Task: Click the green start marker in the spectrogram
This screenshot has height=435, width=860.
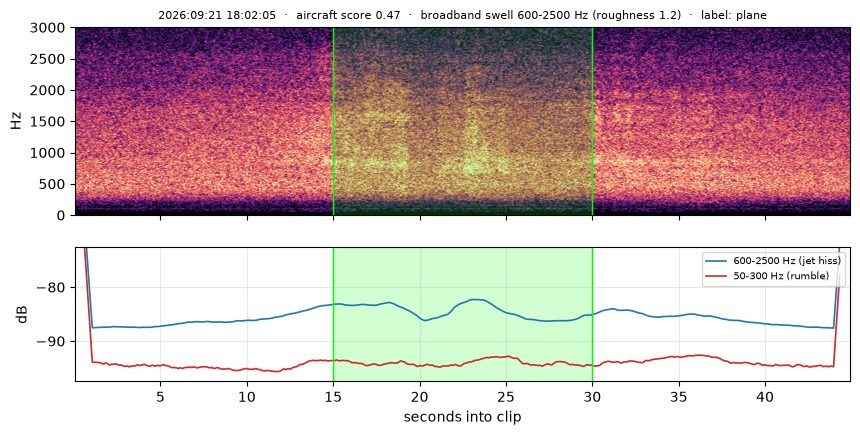Action: coord(333,121)
